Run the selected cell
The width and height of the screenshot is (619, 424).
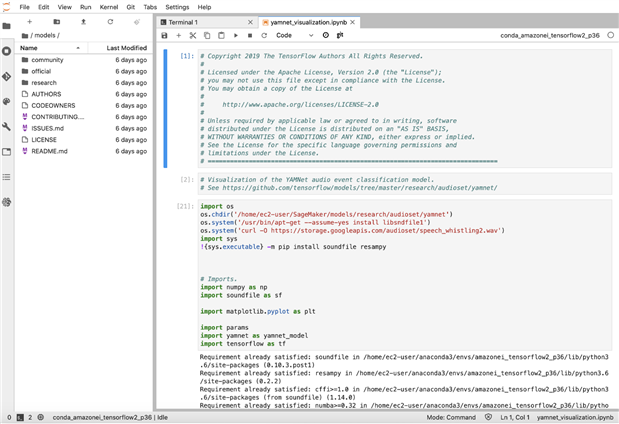236,36
